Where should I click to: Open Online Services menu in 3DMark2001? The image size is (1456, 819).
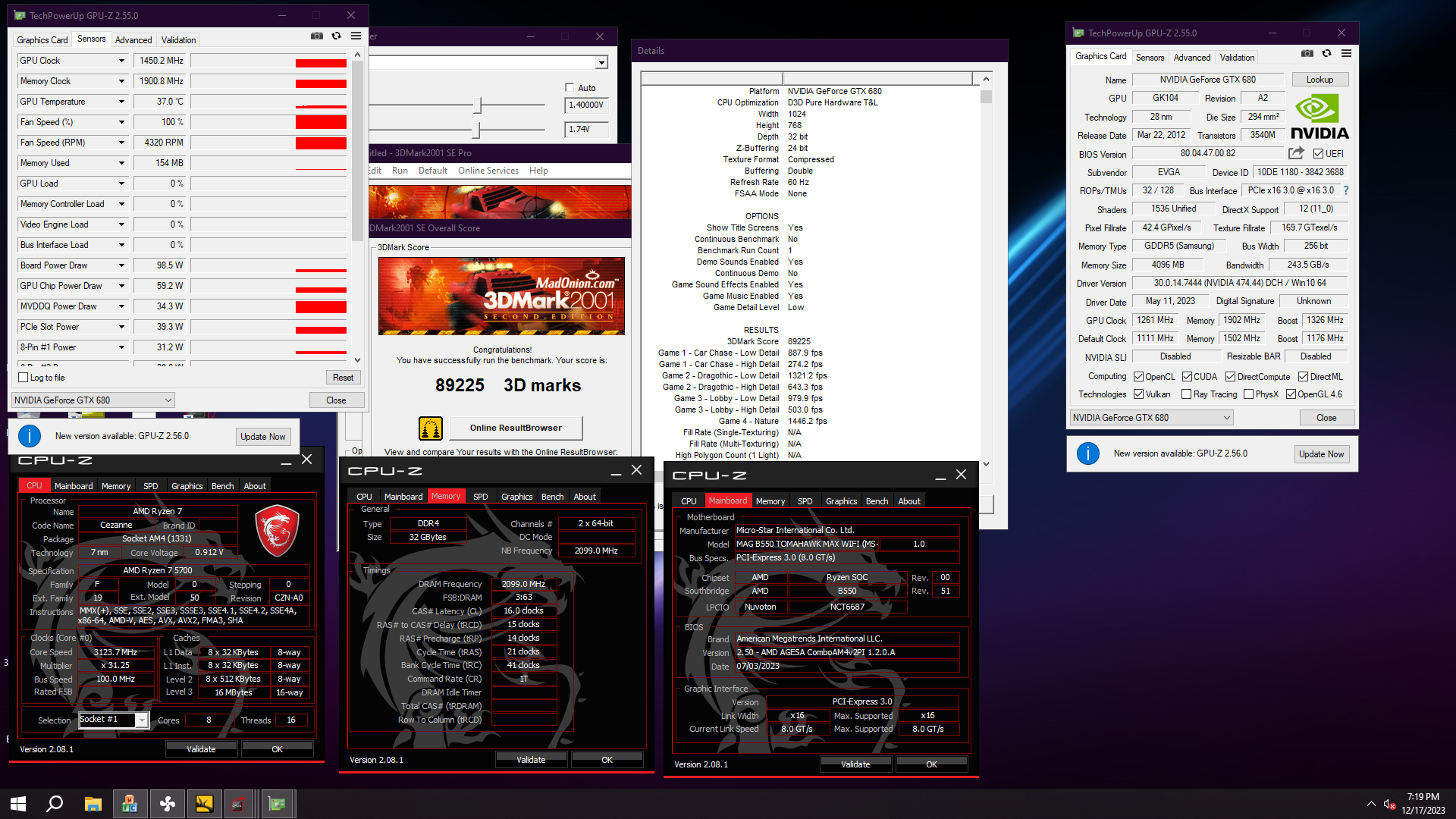point(488,171)
